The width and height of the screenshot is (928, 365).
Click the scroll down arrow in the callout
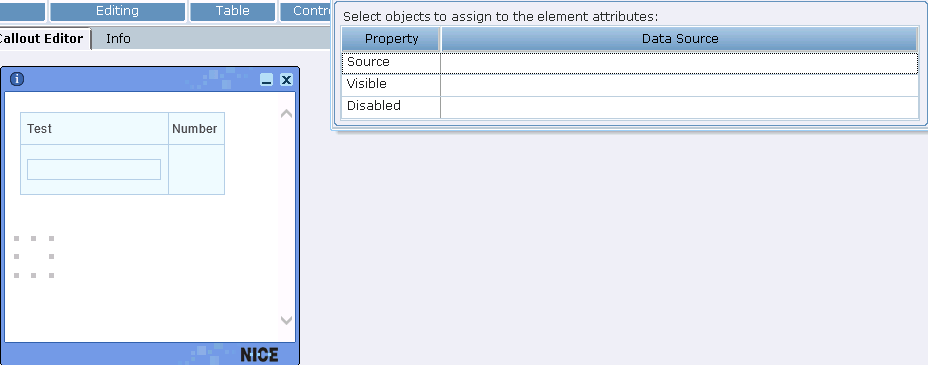pos(286,320)
